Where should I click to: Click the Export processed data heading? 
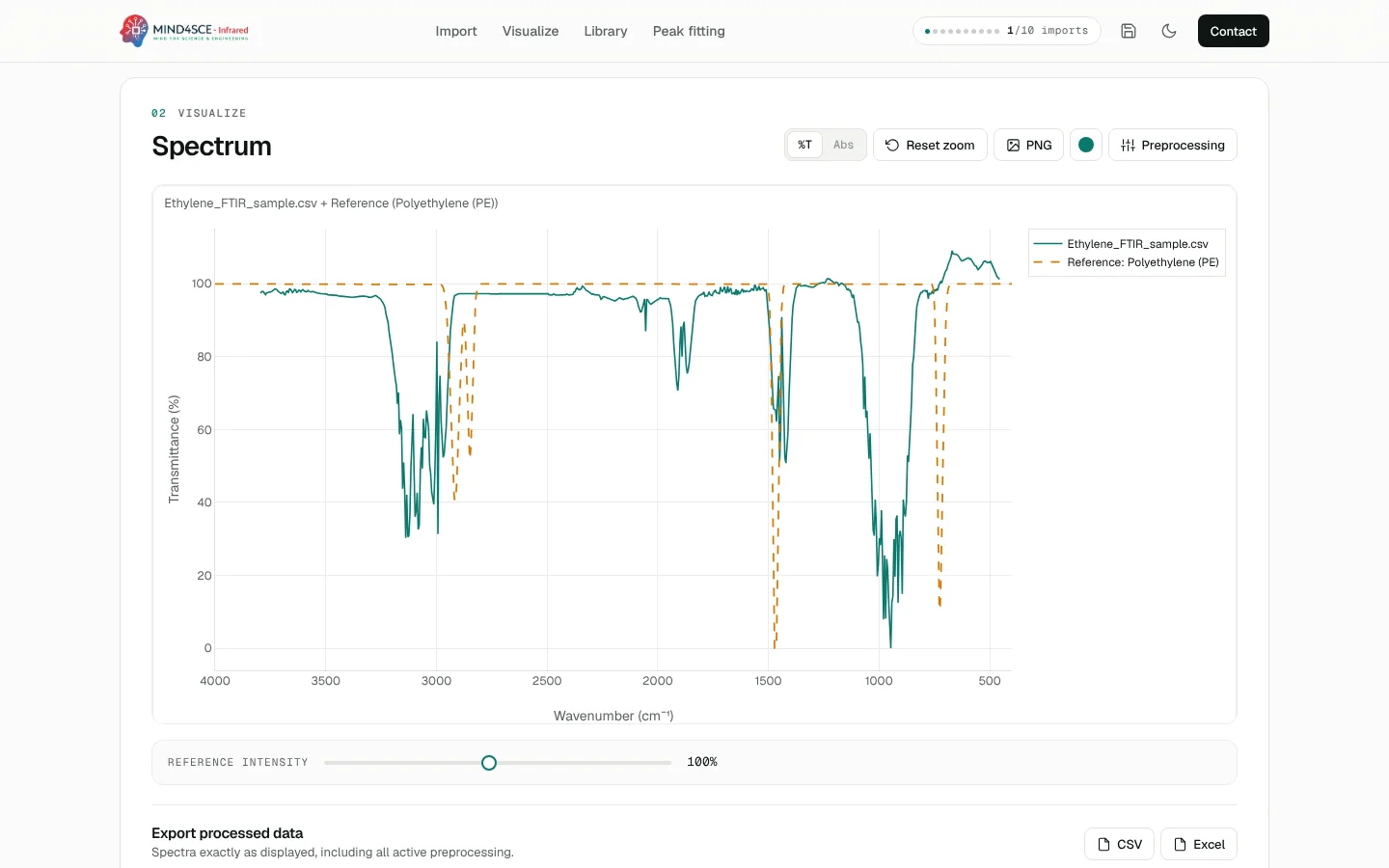(228, 833)
